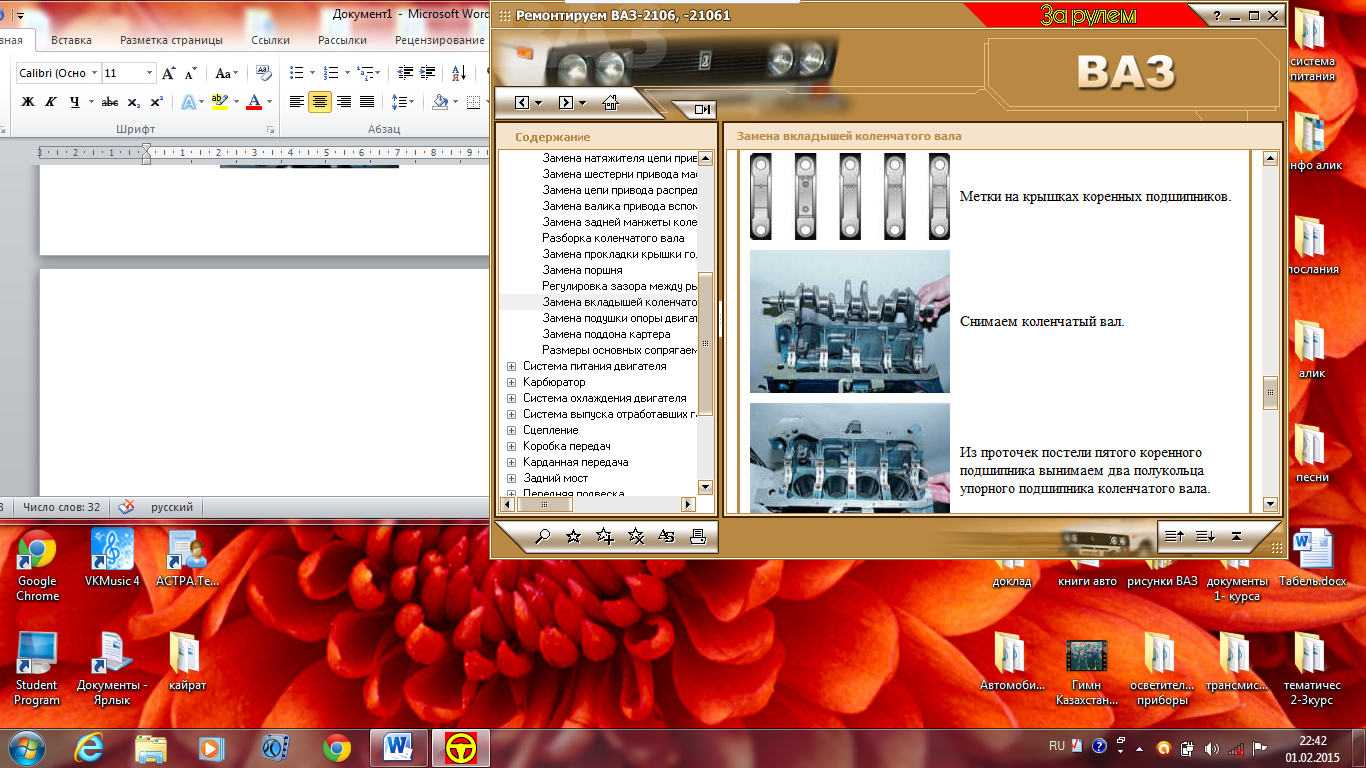Toggle strikethrough formatting
The image size is (1366, 768).
point(110,102)
